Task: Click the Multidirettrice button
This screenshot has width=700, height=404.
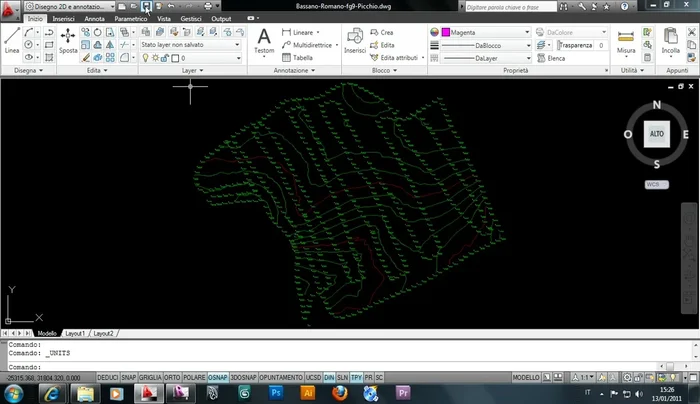Action: click(307, 45)
